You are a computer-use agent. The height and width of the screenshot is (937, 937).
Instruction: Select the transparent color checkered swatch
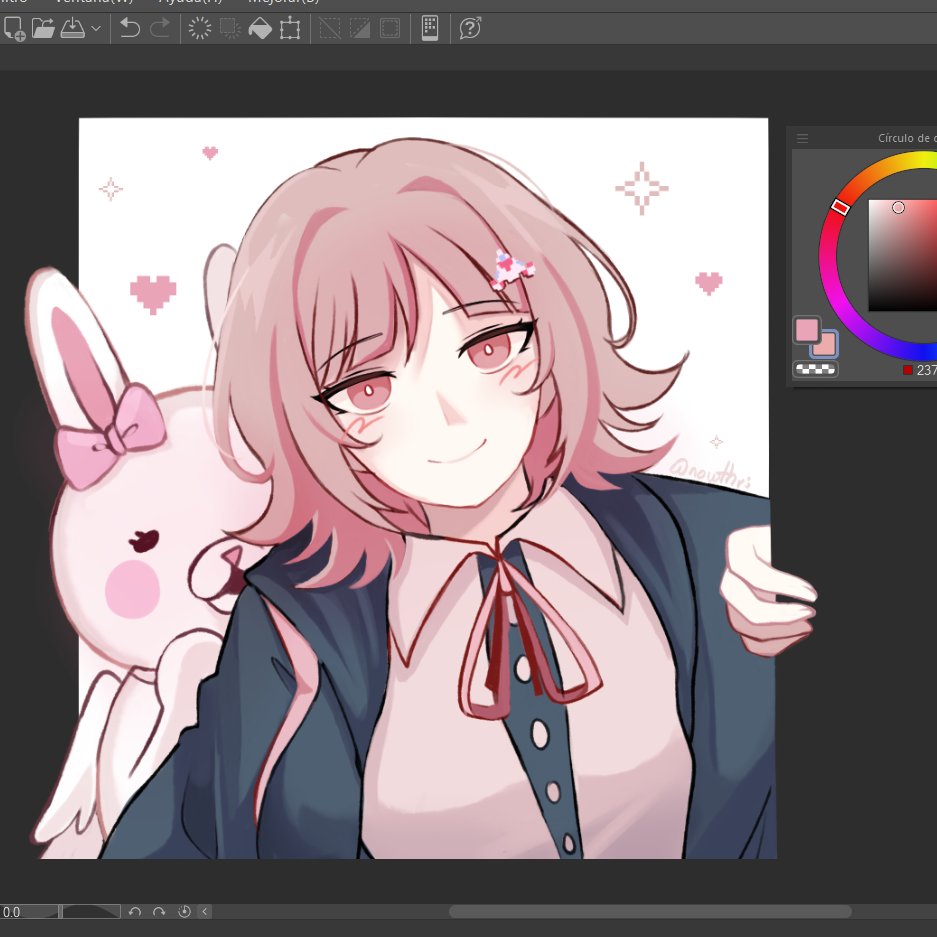816,370
